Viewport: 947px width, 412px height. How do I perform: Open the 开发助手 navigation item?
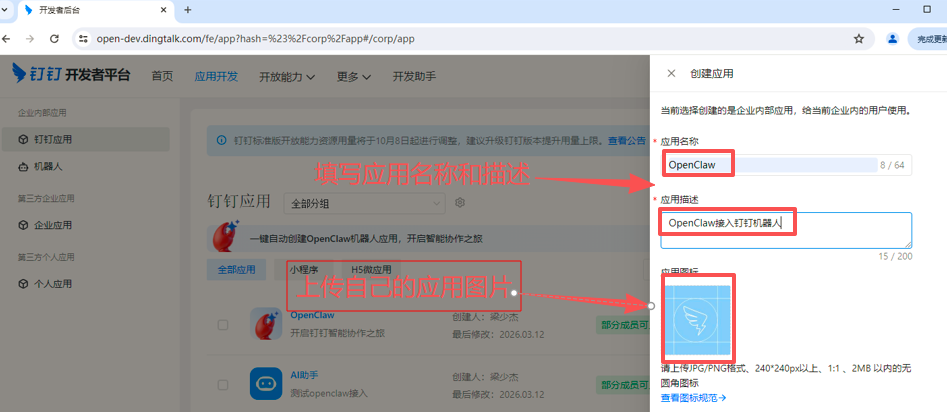(x=414, y=76)
